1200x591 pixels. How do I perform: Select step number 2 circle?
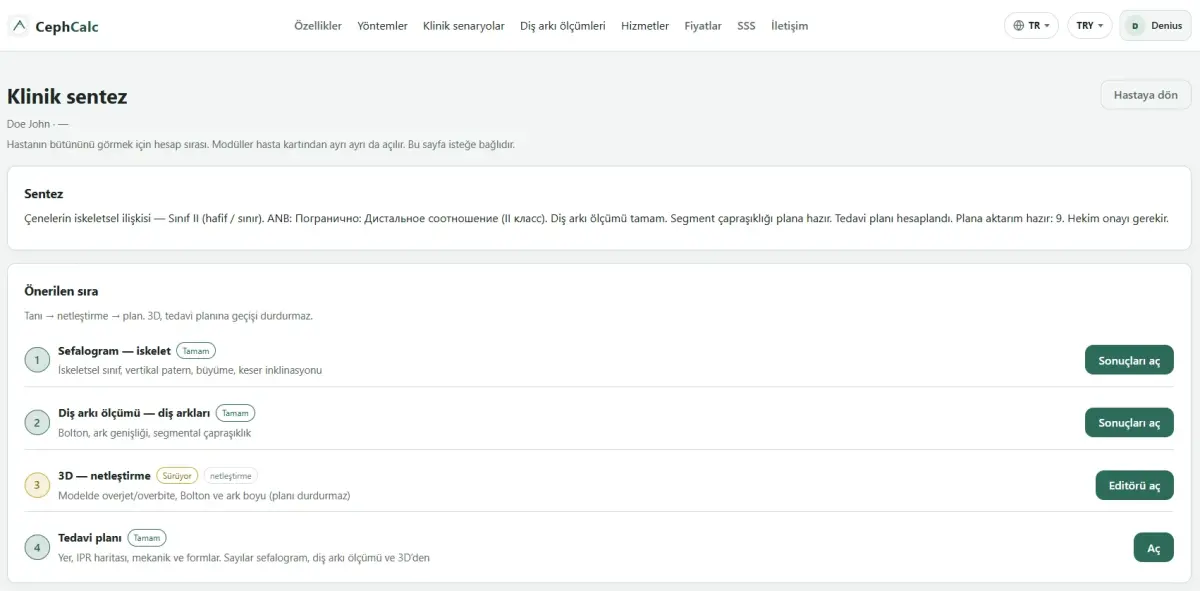click(37, 423)
